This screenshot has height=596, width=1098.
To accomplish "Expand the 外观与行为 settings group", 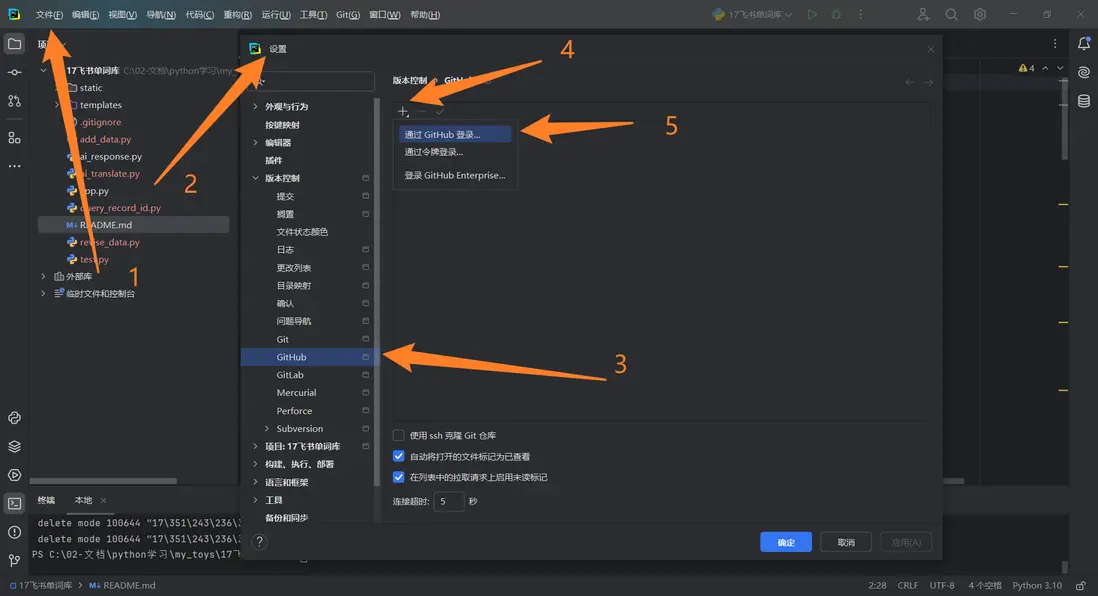I will (256, 106).
